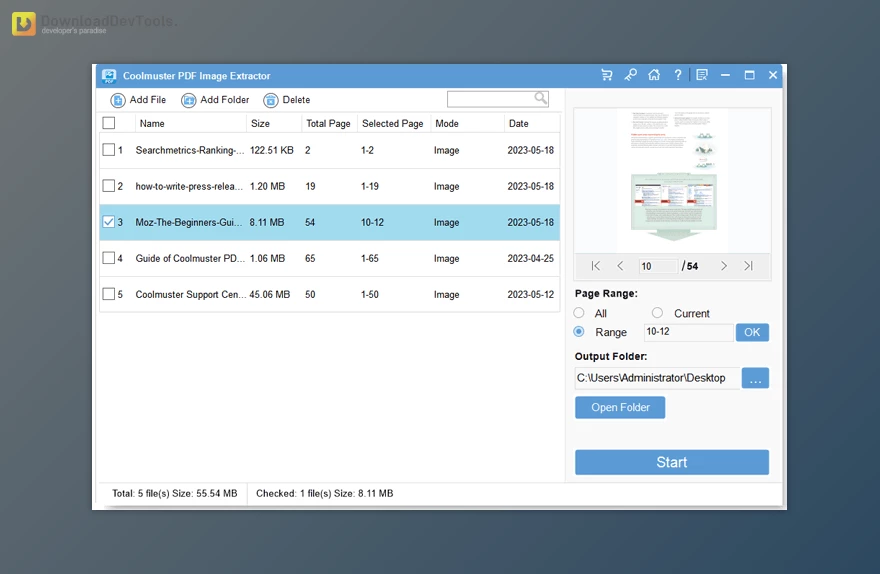Click the search magnifier icon
The height and width of the screenshot is (574, 880).
pos(540,99)
